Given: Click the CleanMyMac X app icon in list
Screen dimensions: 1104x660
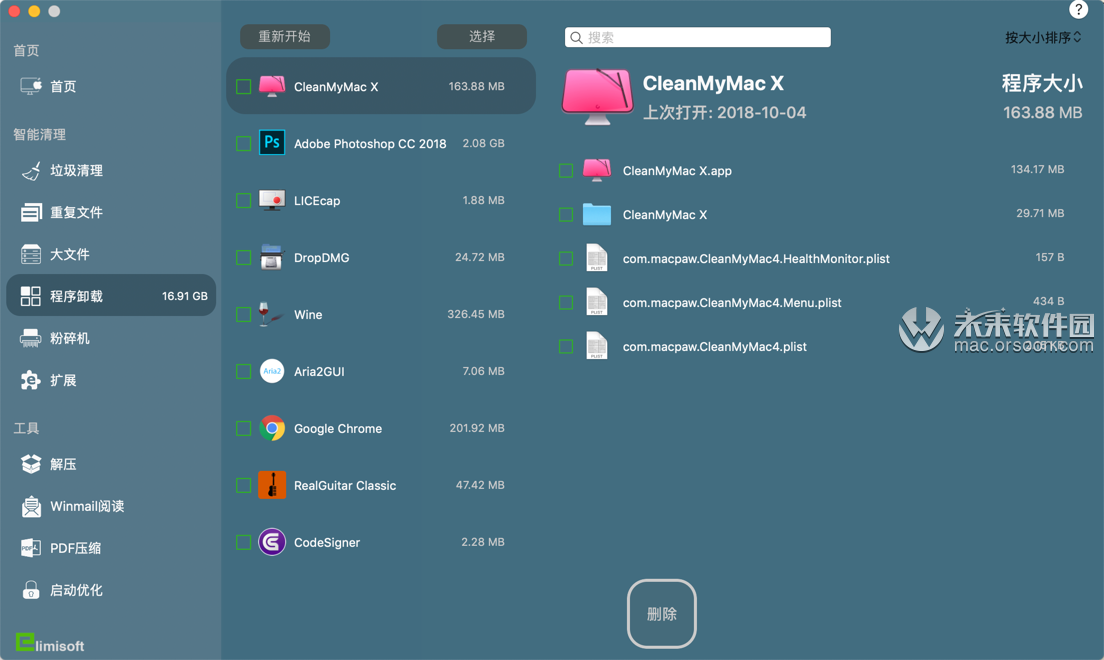Looking at the screenshot, I should coord(272,87).
